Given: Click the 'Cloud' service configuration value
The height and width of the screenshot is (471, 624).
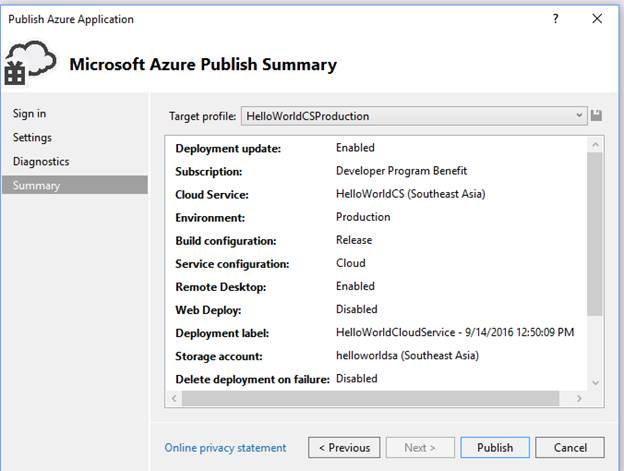Looking at the screenshot, I should [x=351, y=263].
